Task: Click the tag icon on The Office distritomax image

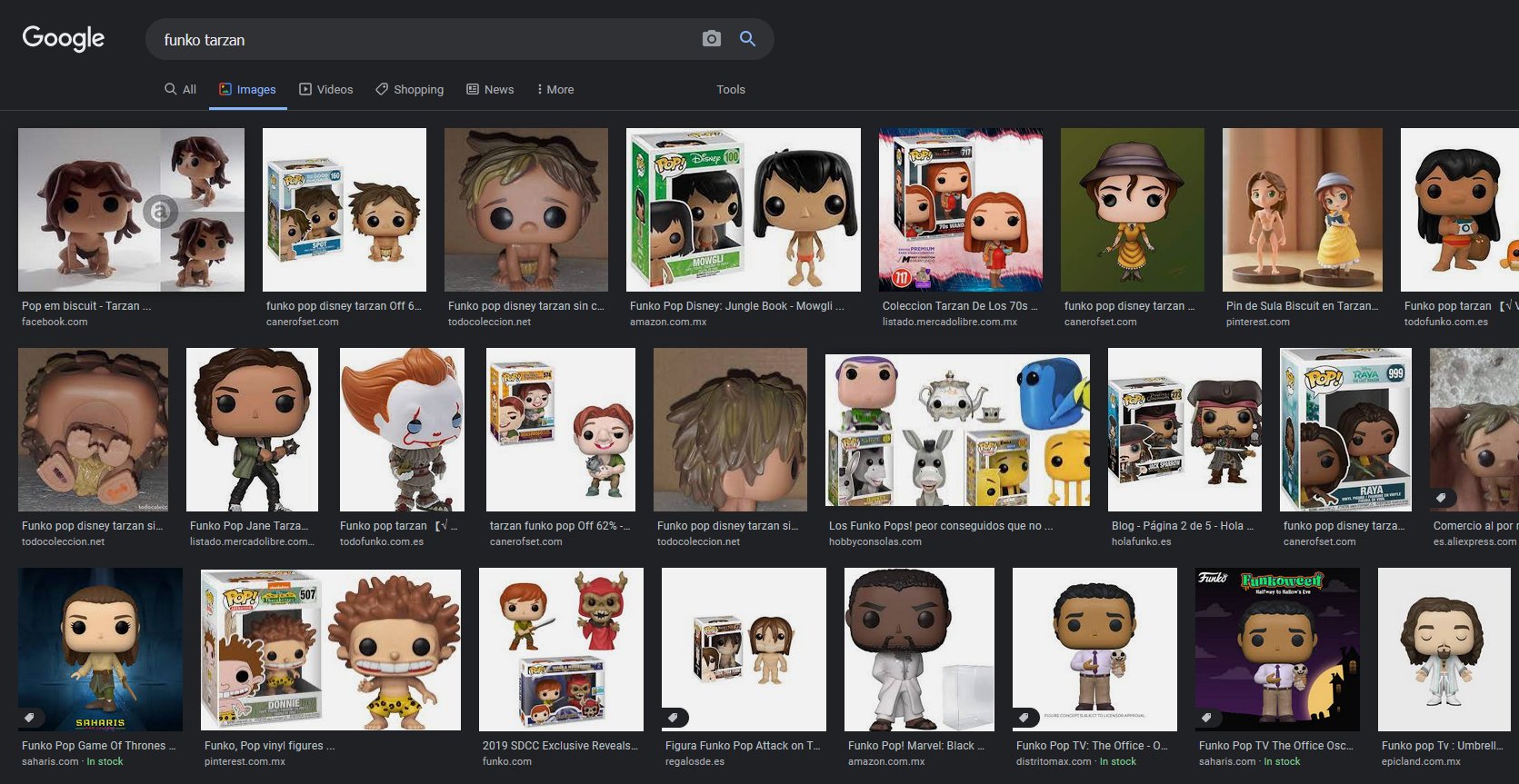Action: coord(1024,718)
